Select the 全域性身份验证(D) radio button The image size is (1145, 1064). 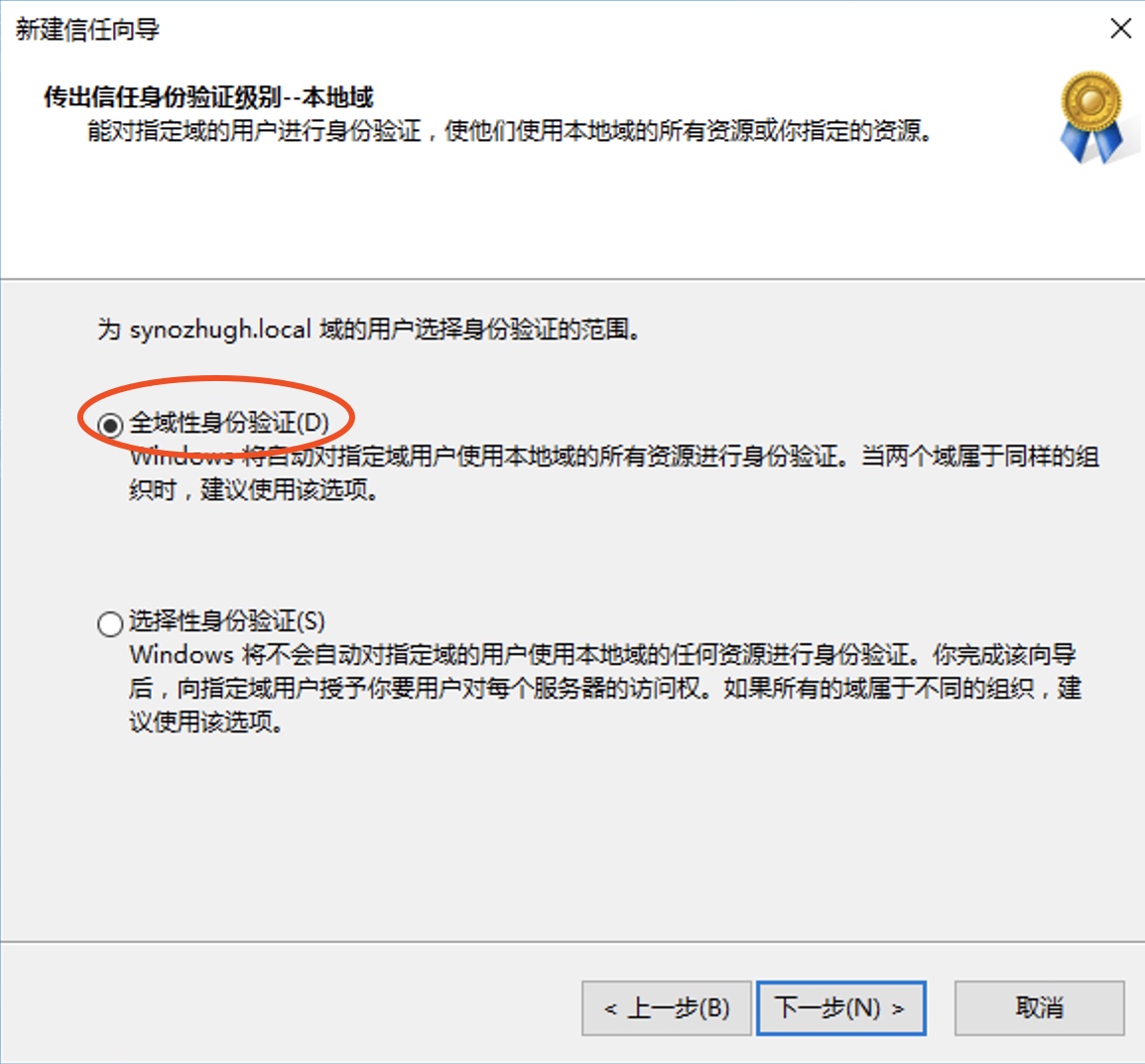110,425
